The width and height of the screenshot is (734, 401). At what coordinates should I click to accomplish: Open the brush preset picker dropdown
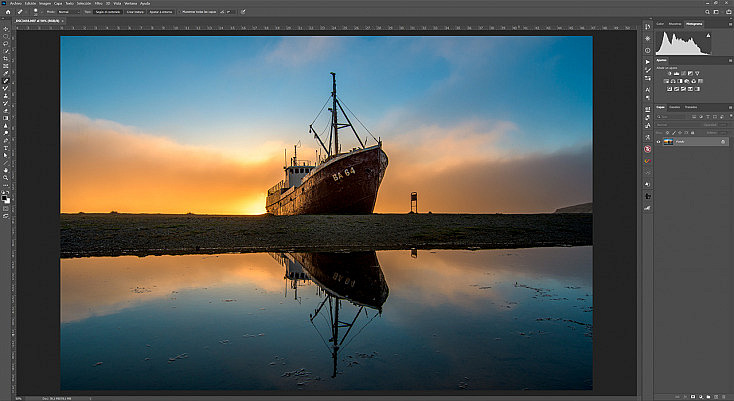pos(42,12)
